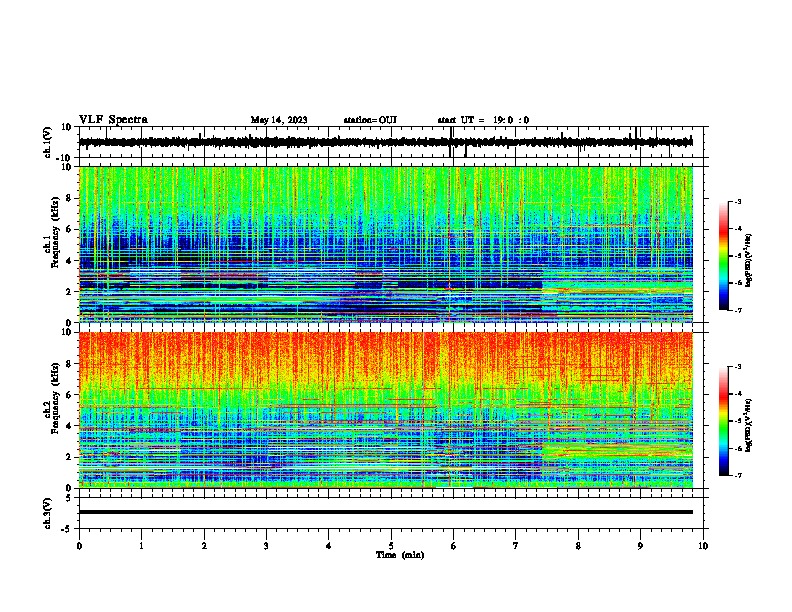Click the "-7" label on ch.2 color bar

click(737, 476)
